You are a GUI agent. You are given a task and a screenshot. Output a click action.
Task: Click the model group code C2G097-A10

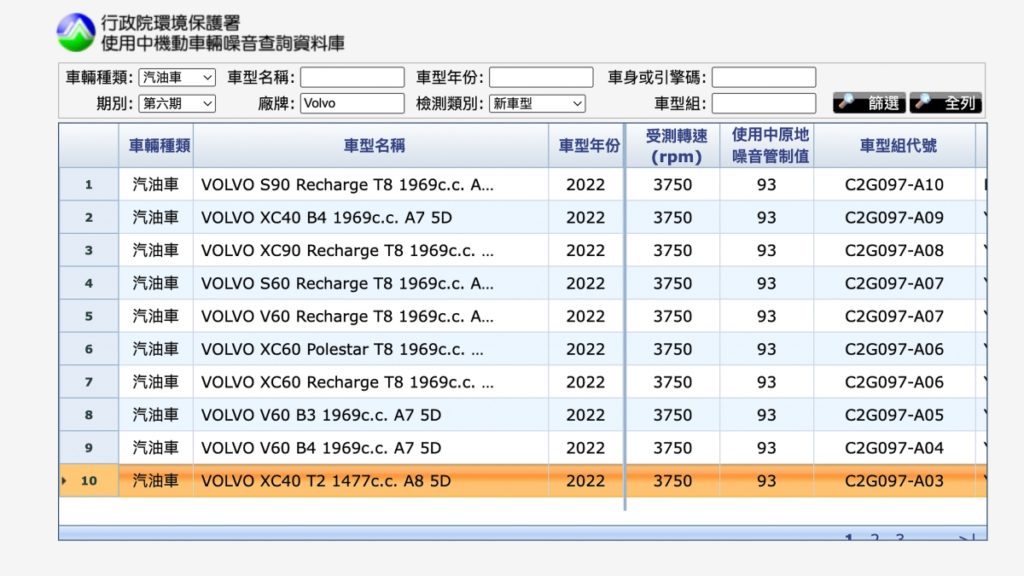[894, 185]
